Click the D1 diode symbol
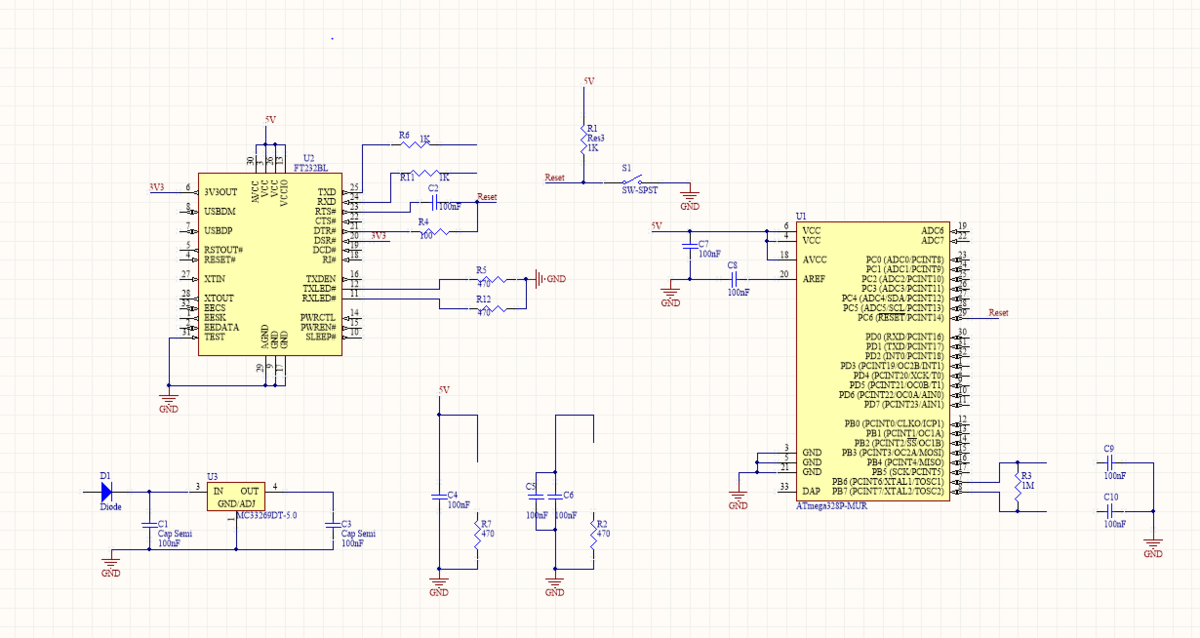Image resolution: width=1200 pixels, height=638 pixels. tap(106, 491)
